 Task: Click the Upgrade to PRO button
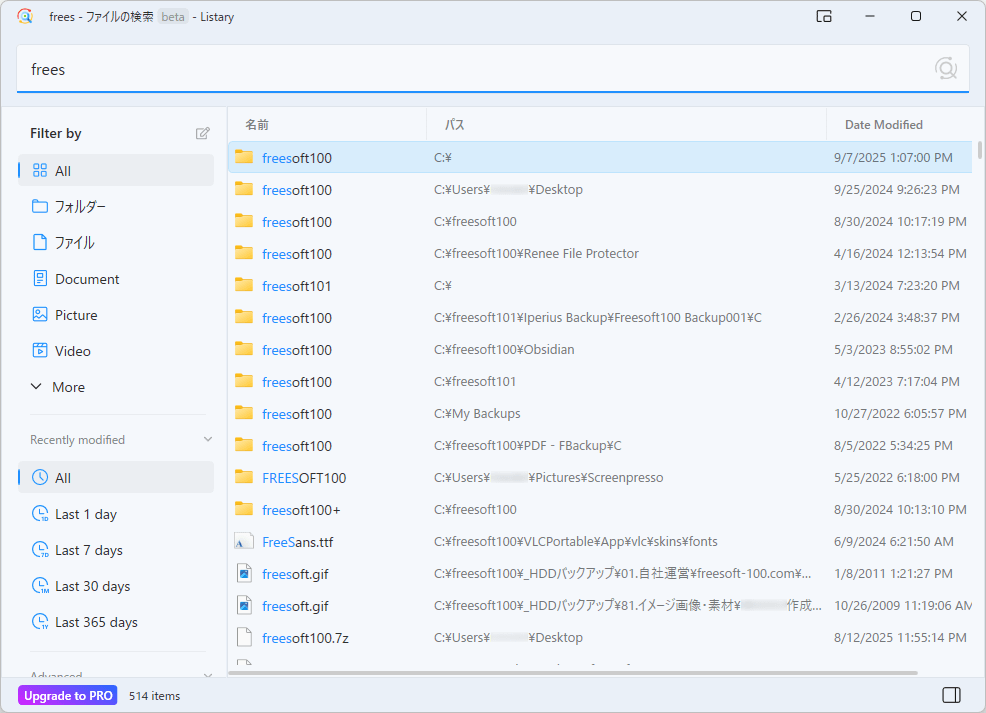[68, 695]
